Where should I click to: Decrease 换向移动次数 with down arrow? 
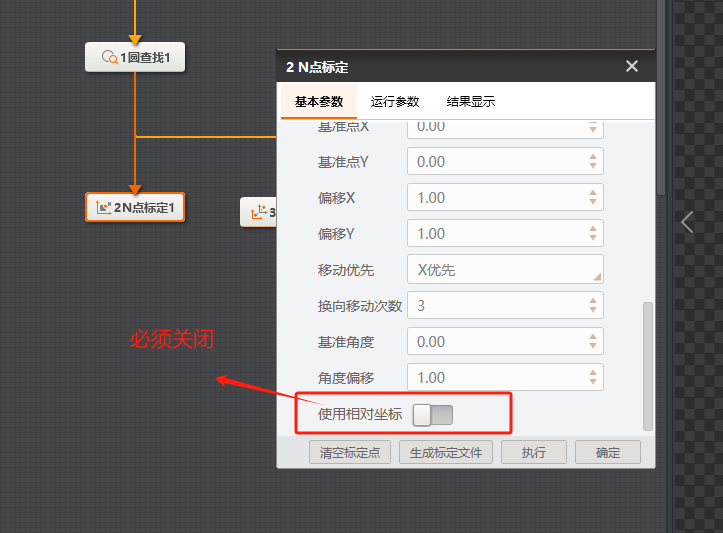point(593,310)
